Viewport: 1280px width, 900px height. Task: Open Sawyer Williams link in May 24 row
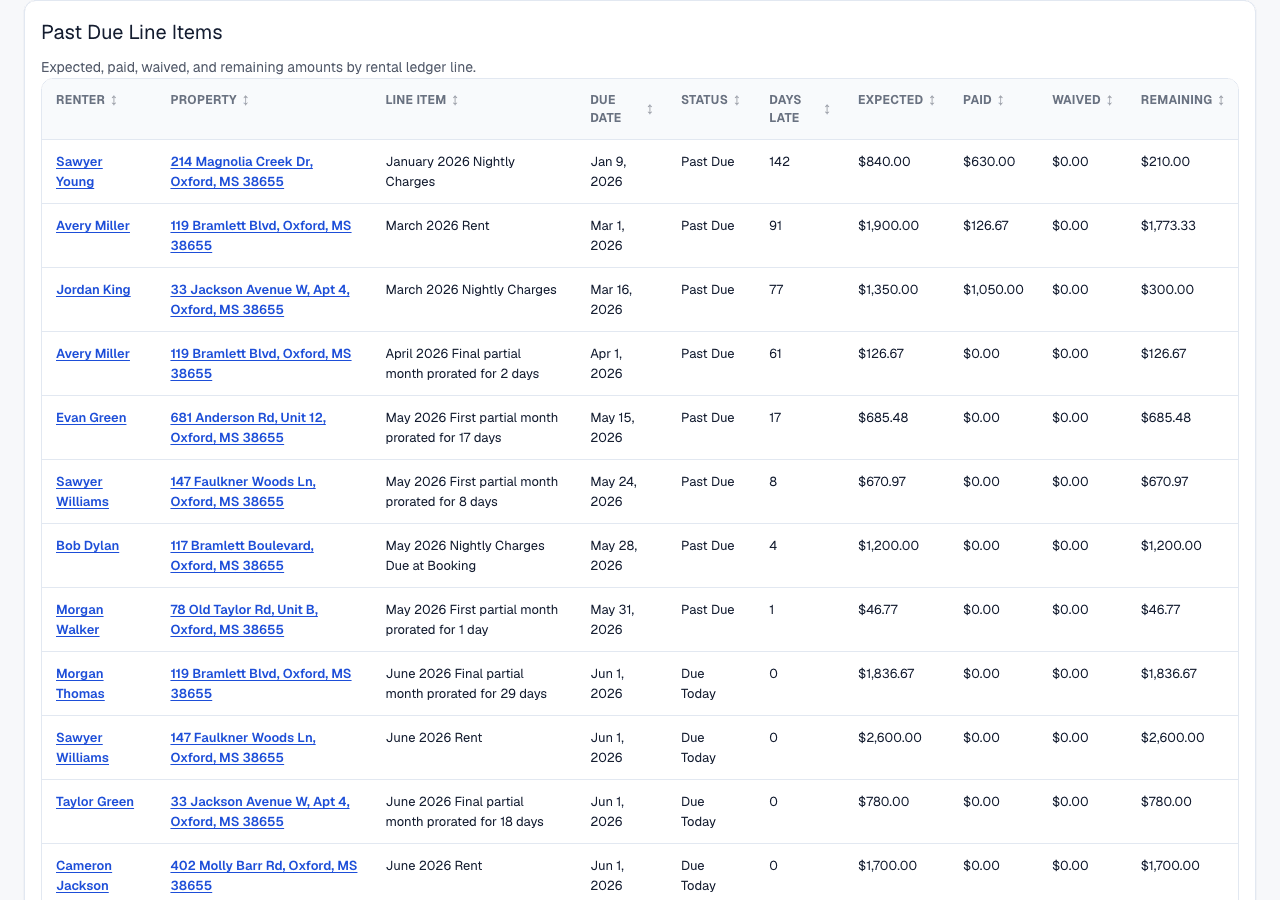pyautogui.click(x=82, y=491)
